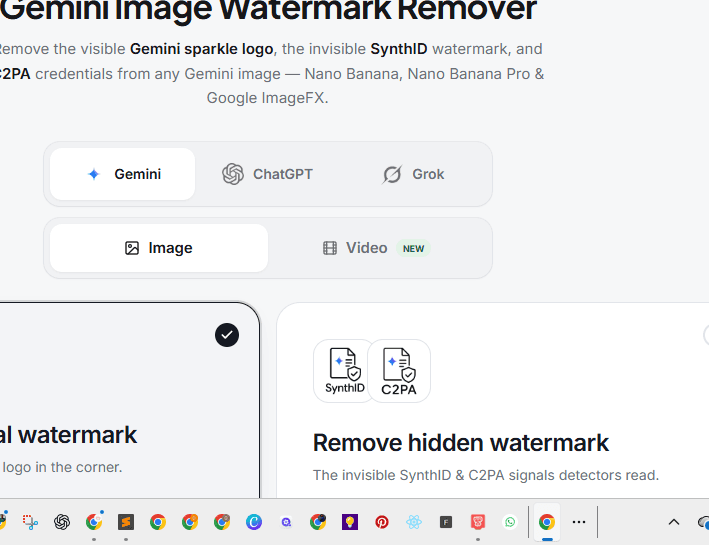
Task: Click the "Gemini Image Watermark Remover" title
Action: (268, 9)
